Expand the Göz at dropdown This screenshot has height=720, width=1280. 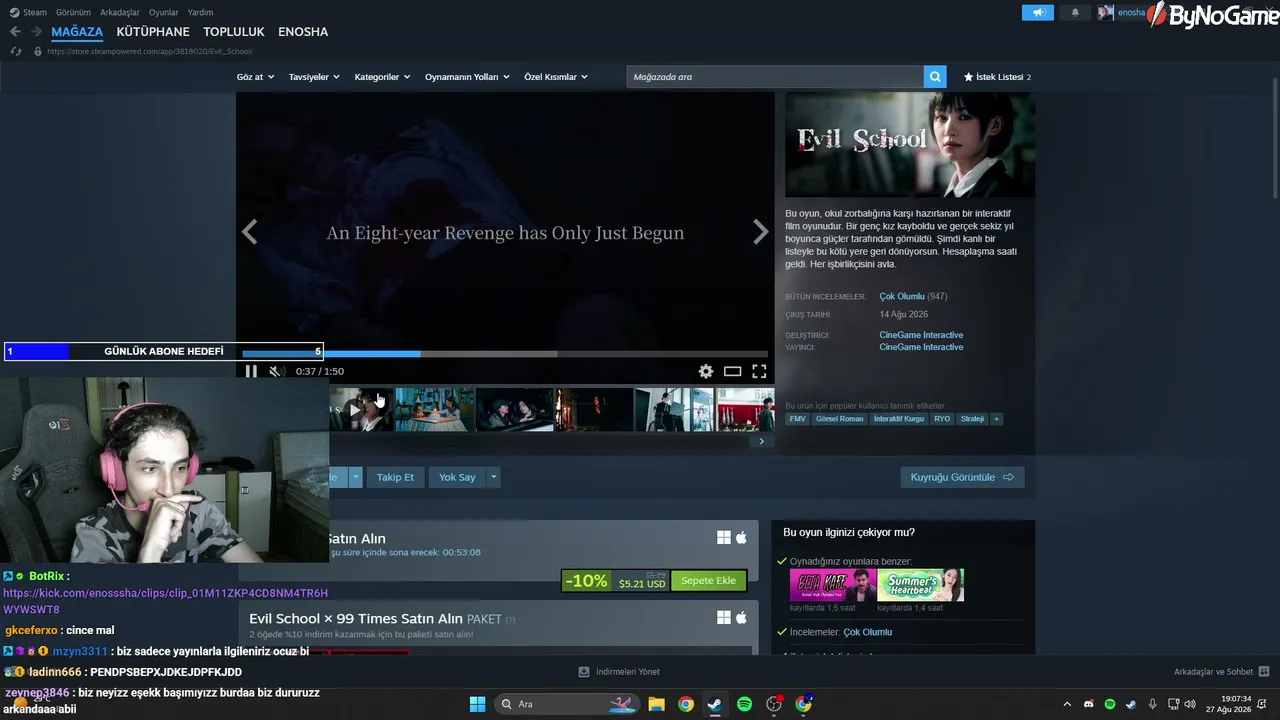click(x=255, y=77)
